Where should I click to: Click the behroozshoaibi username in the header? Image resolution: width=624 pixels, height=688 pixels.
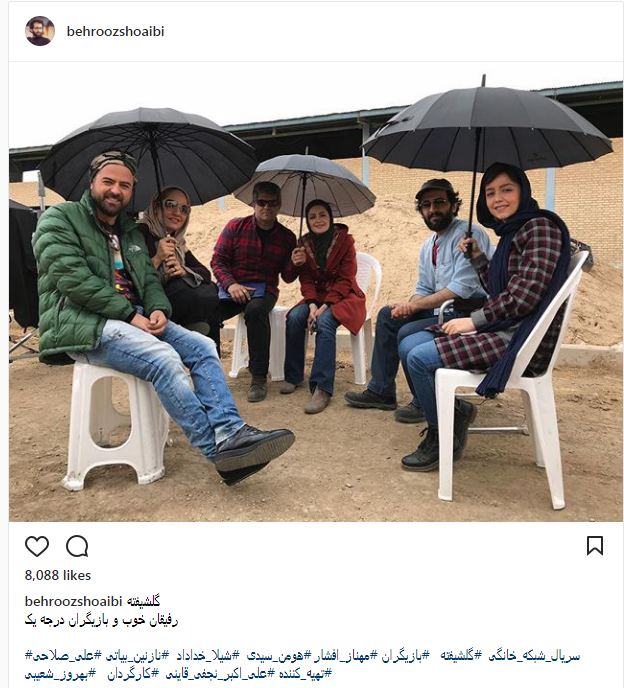click(115, 31)
